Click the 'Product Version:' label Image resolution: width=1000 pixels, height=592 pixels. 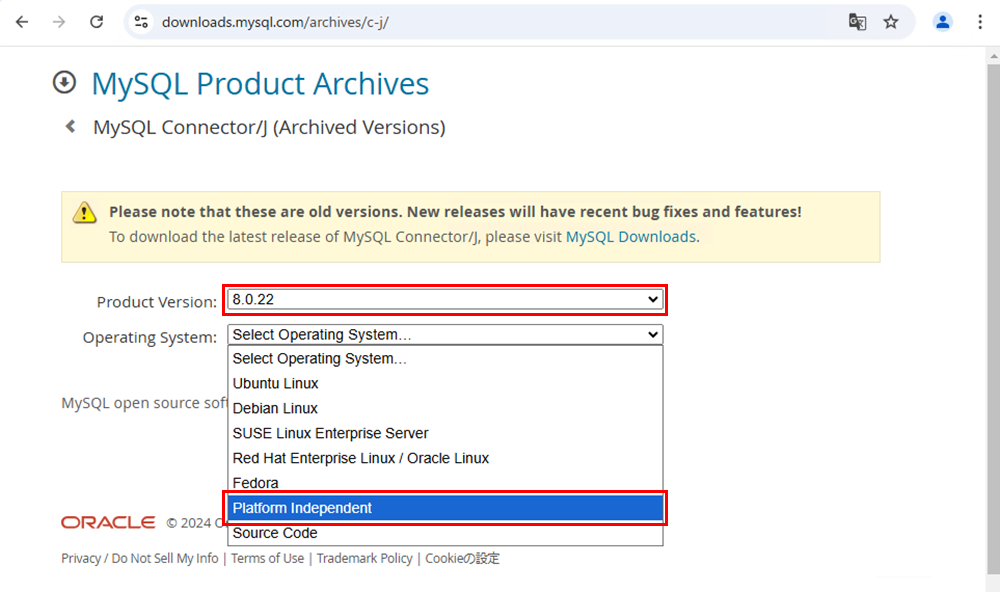click(x=157, y=302)
